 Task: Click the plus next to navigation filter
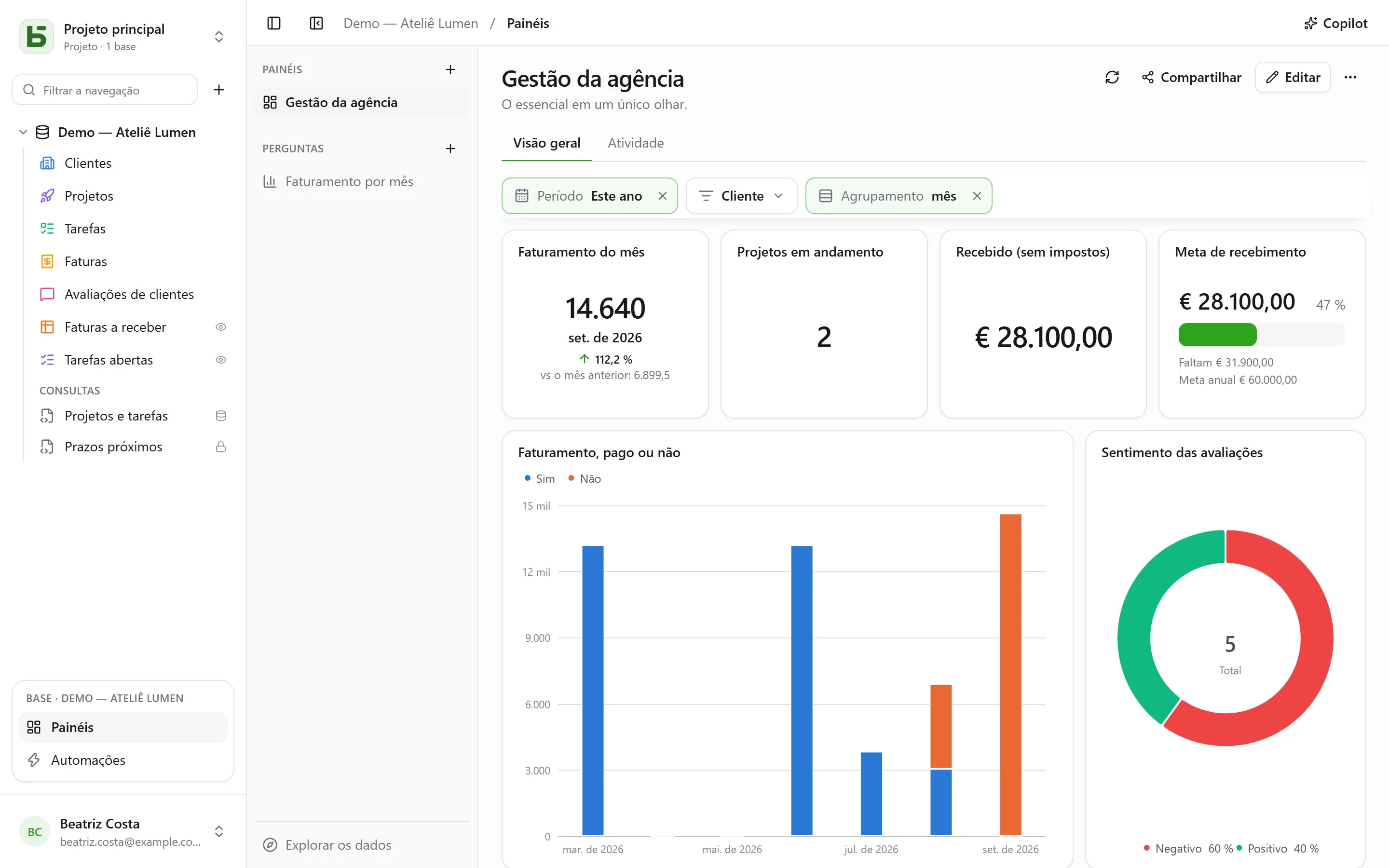(x=218, y=90)
